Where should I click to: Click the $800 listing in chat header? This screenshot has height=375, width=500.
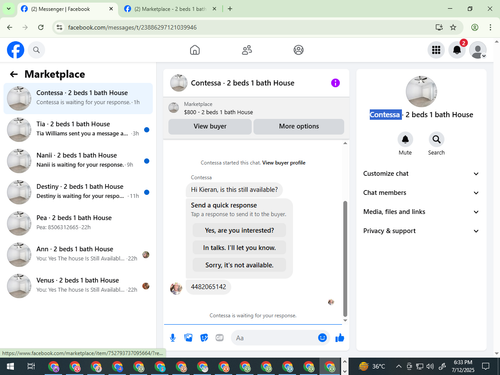click(218, 112)
